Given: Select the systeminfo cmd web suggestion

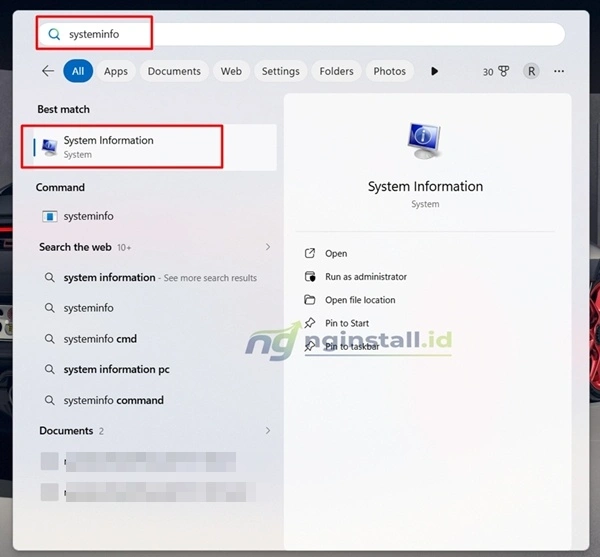Looking at the screenshot, I should pos(155,339).
